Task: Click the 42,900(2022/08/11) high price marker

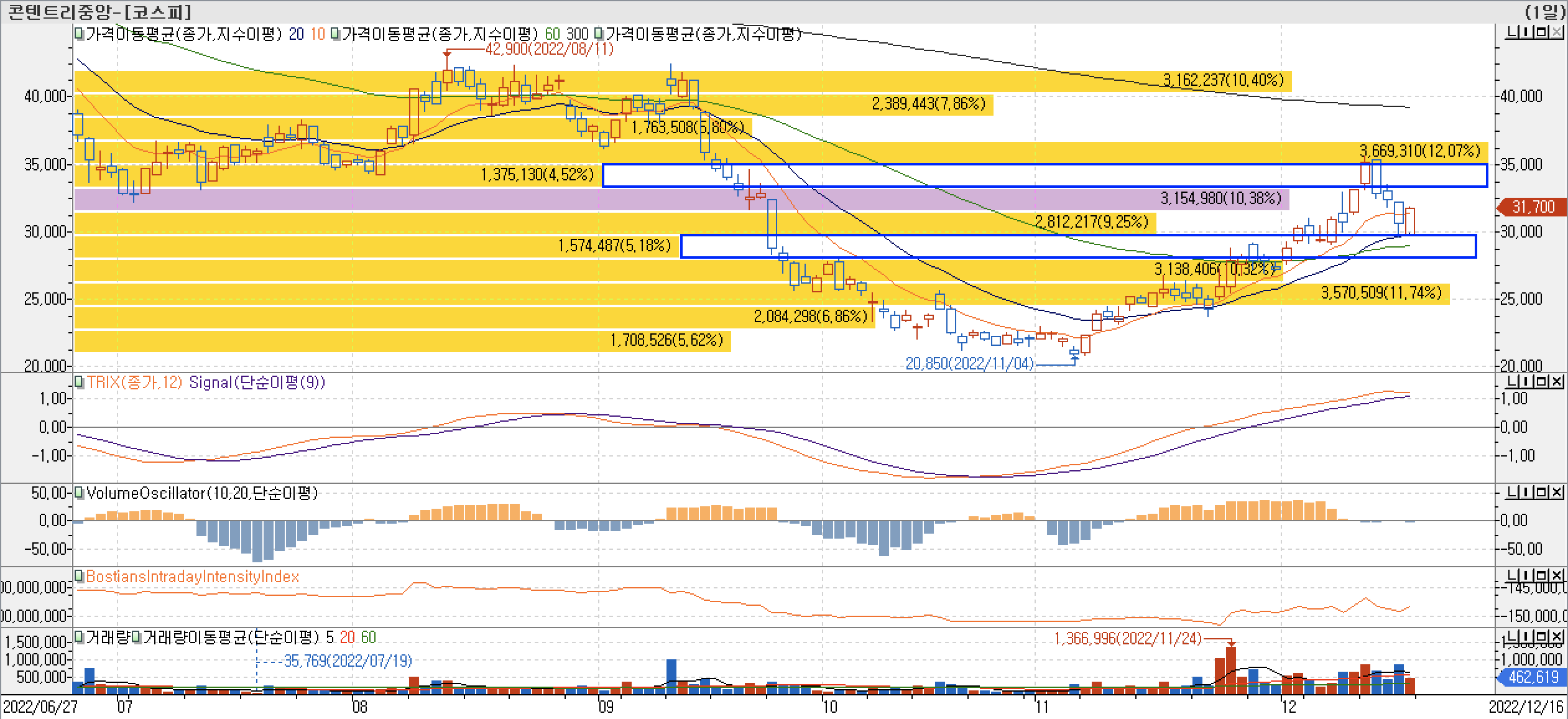Action: [x=548, y=49]
